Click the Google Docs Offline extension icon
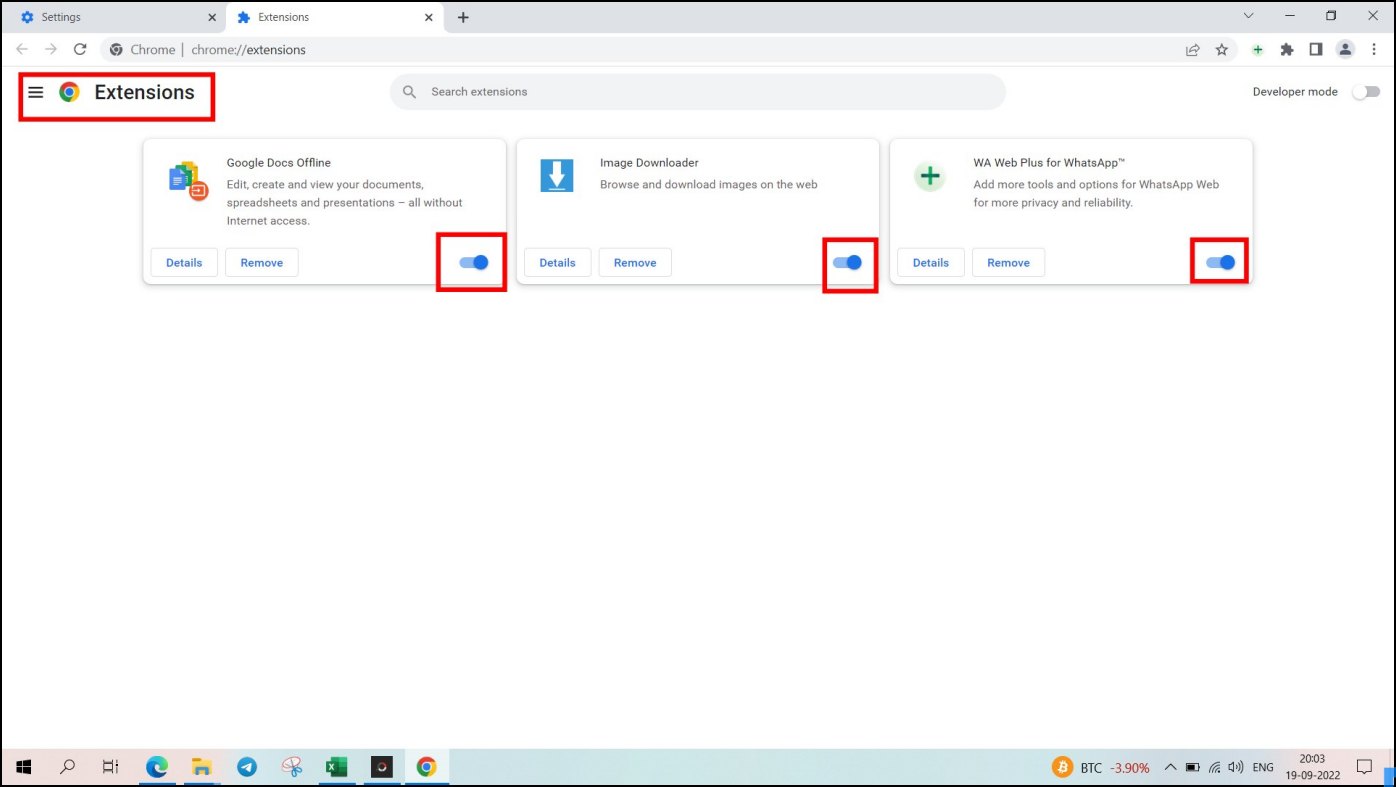 pos(188,180)
